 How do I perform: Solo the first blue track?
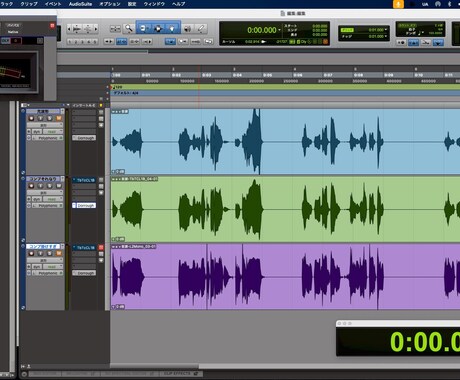click(x=50, y=118)
